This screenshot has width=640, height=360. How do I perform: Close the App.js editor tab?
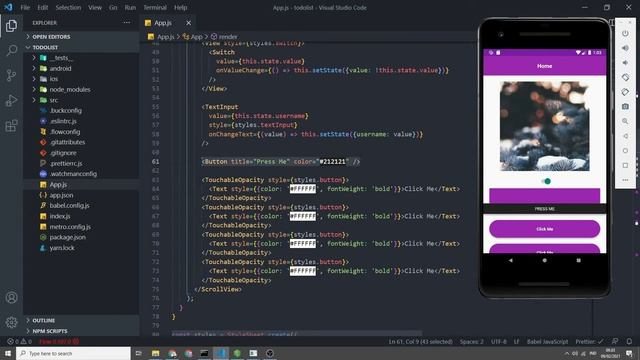[x=188, y=23]
